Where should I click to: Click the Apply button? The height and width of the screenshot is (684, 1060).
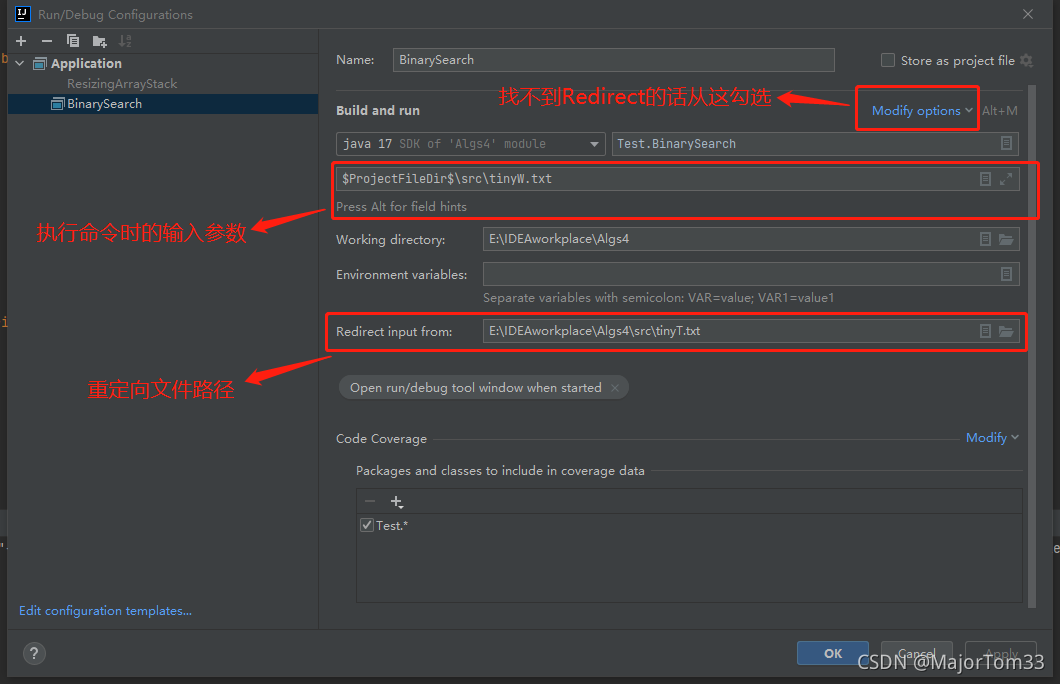[1001, 653]
